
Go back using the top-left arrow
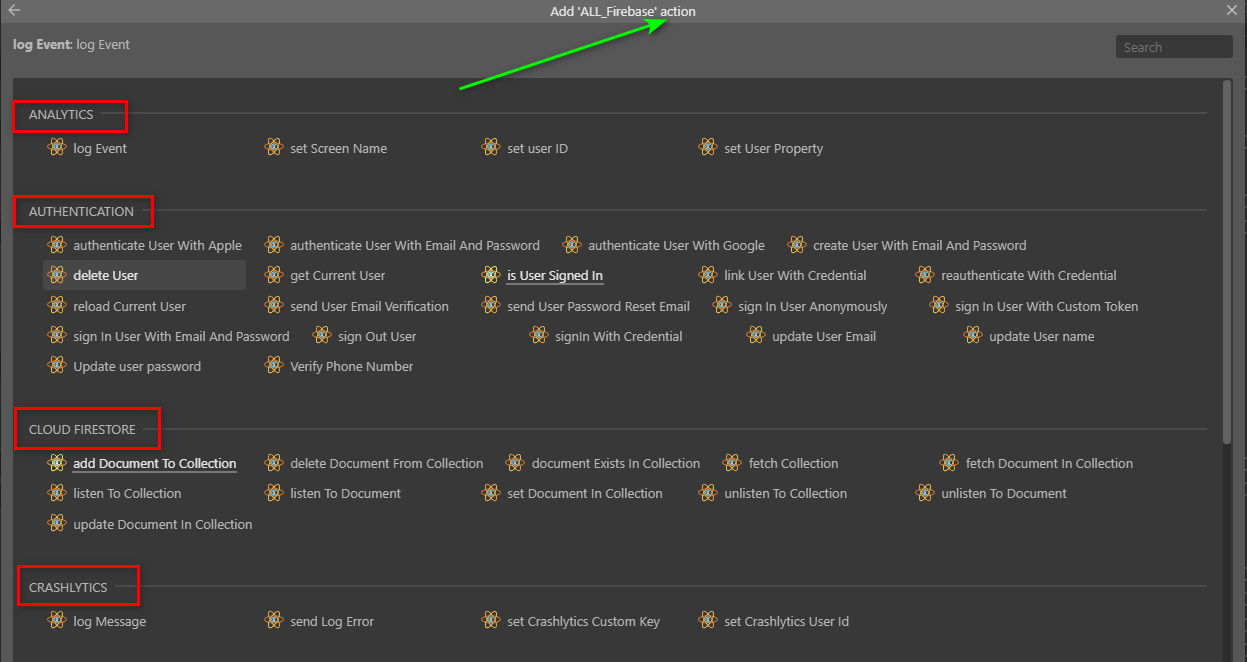(14, 11)
